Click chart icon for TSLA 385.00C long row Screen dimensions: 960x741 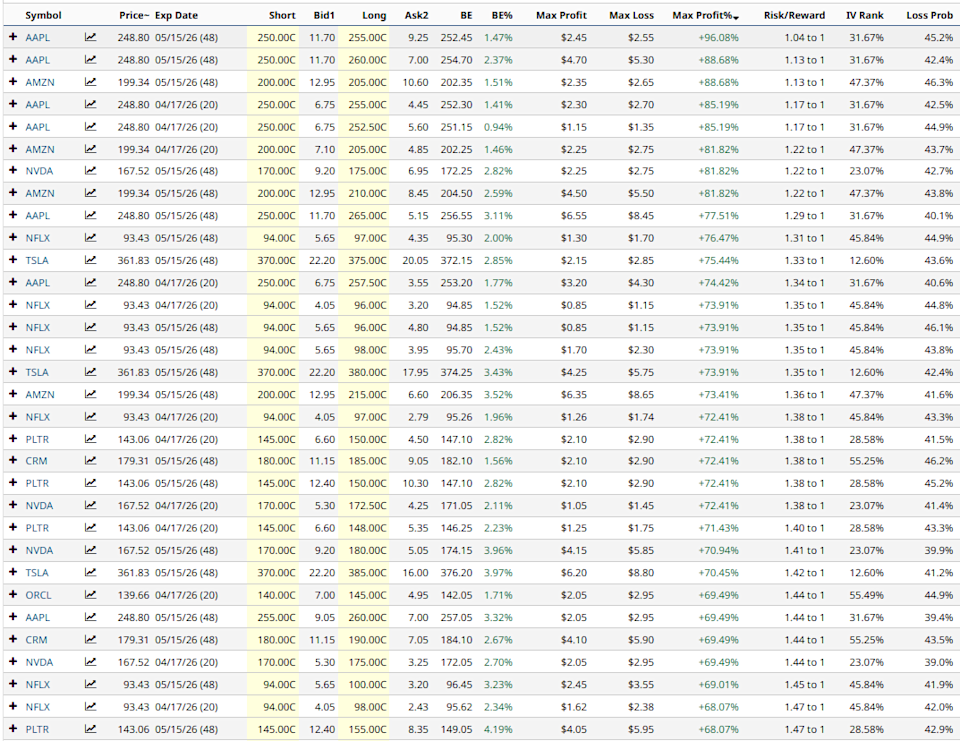tap(91, 573)
